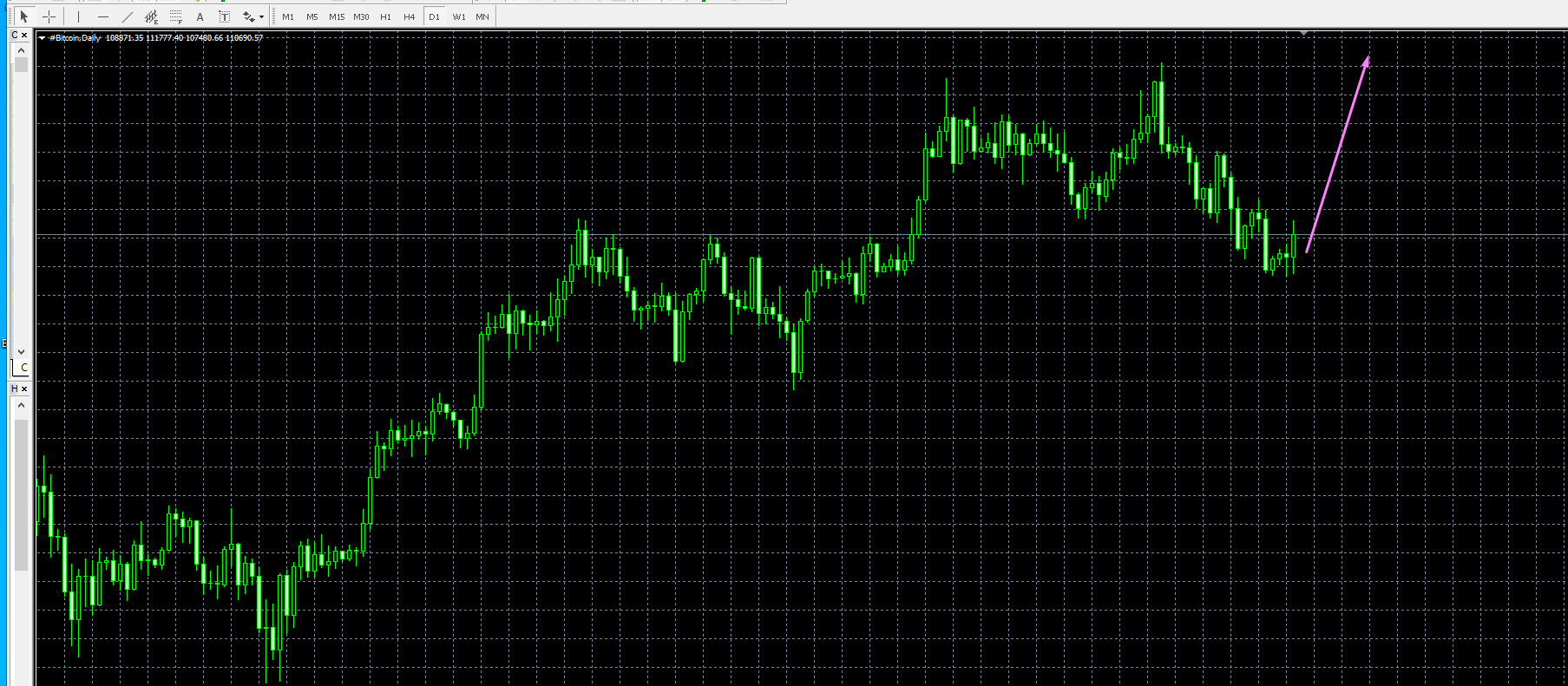The image size is (1568, 686).
Task: Activate the text A tool
Action: [200, 16]
